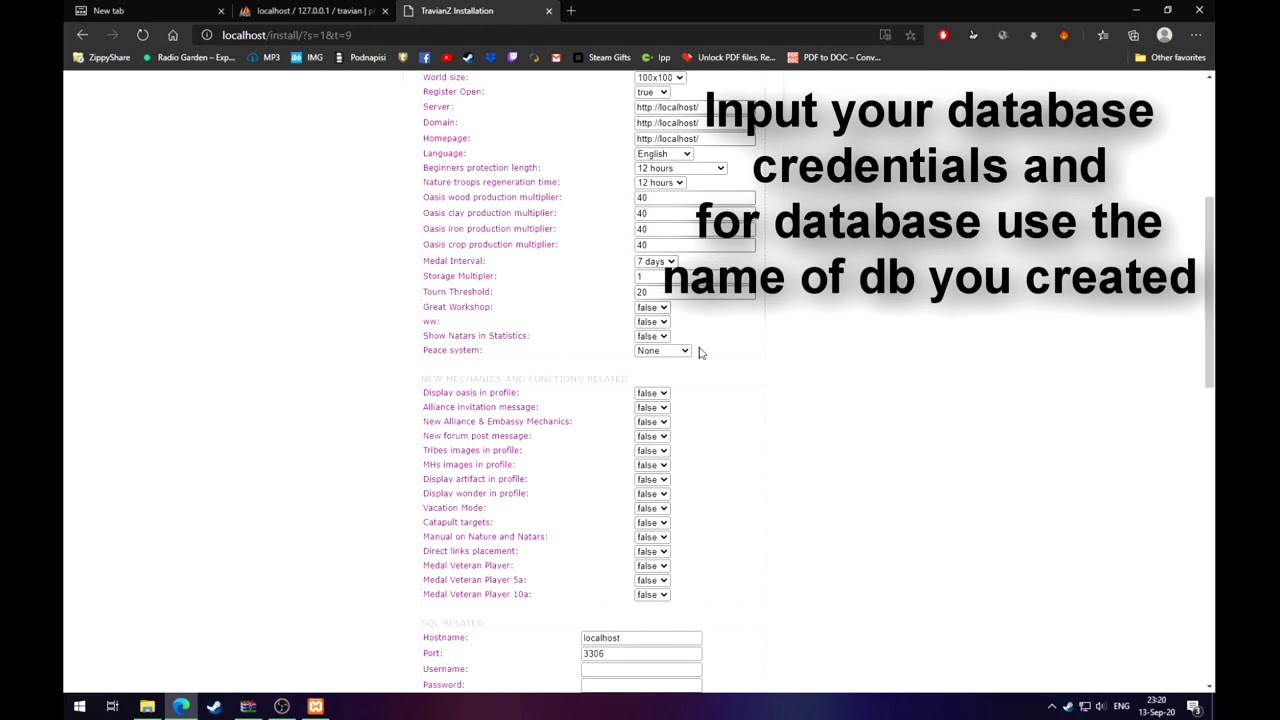Click the Tourn Threshold field
The height and width of the screenshot is (720, 1280).
click(x=695, y=292)
